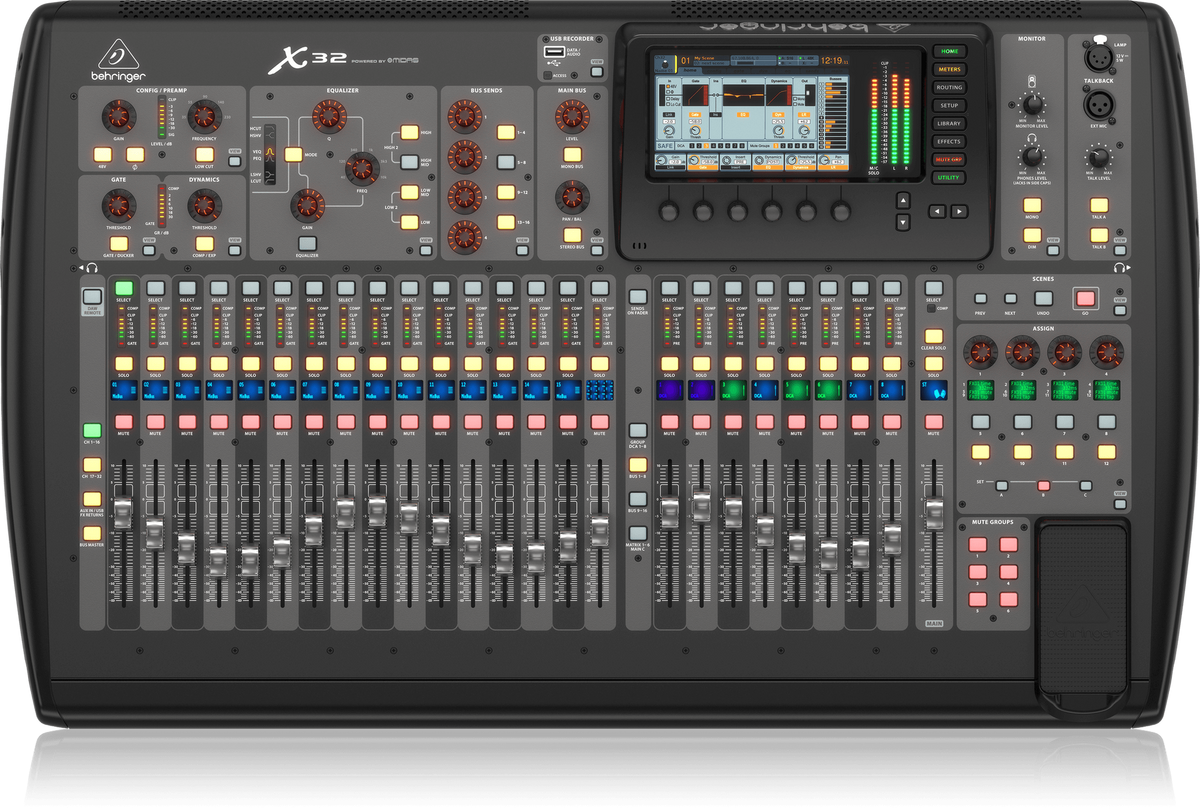
Task: Click the Main Bus LEVEL knob
Action: pos(572,117)
